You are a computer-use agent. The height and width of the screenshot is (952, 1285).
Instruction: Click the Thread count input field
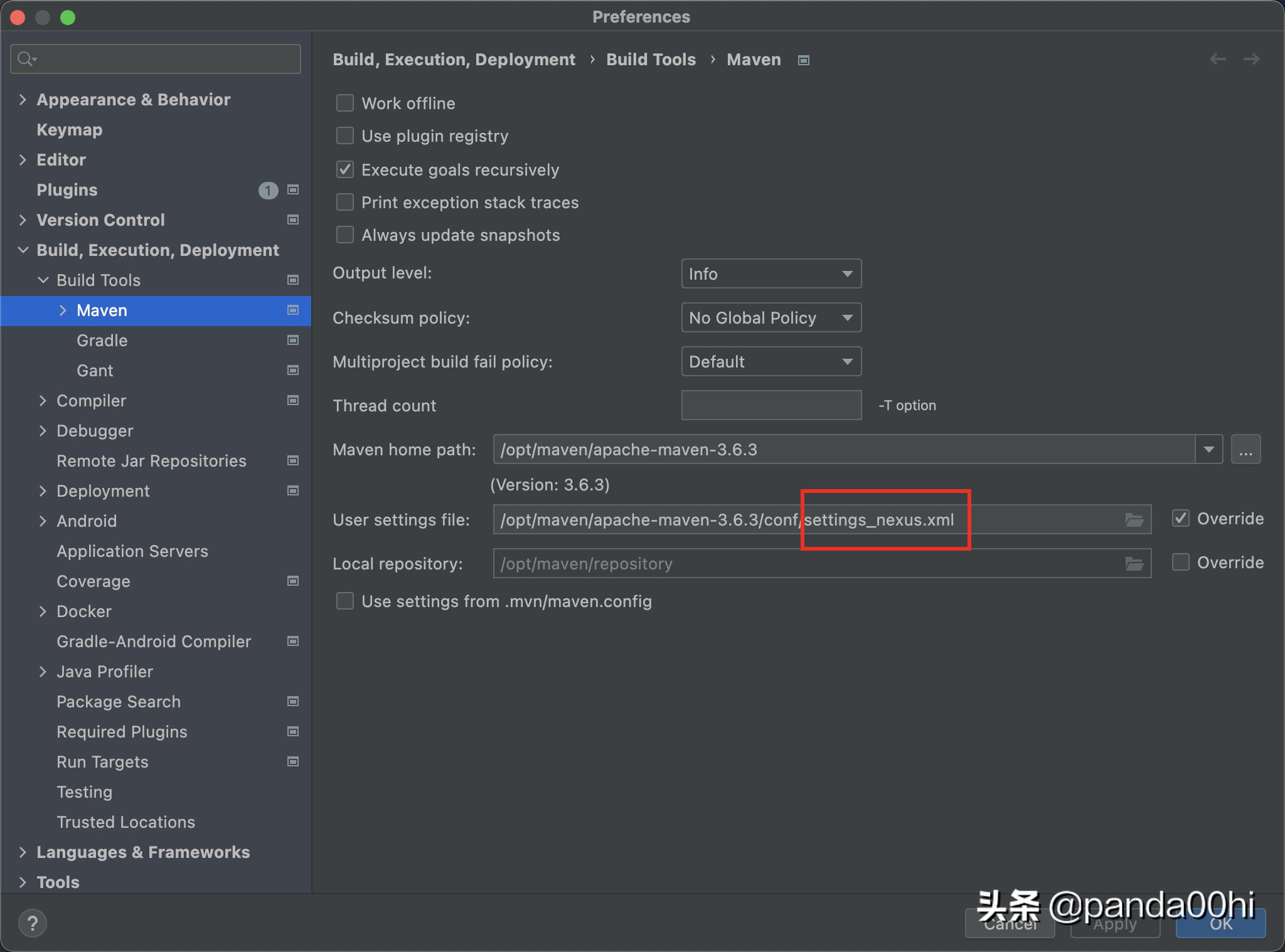[x=770, y=406]
